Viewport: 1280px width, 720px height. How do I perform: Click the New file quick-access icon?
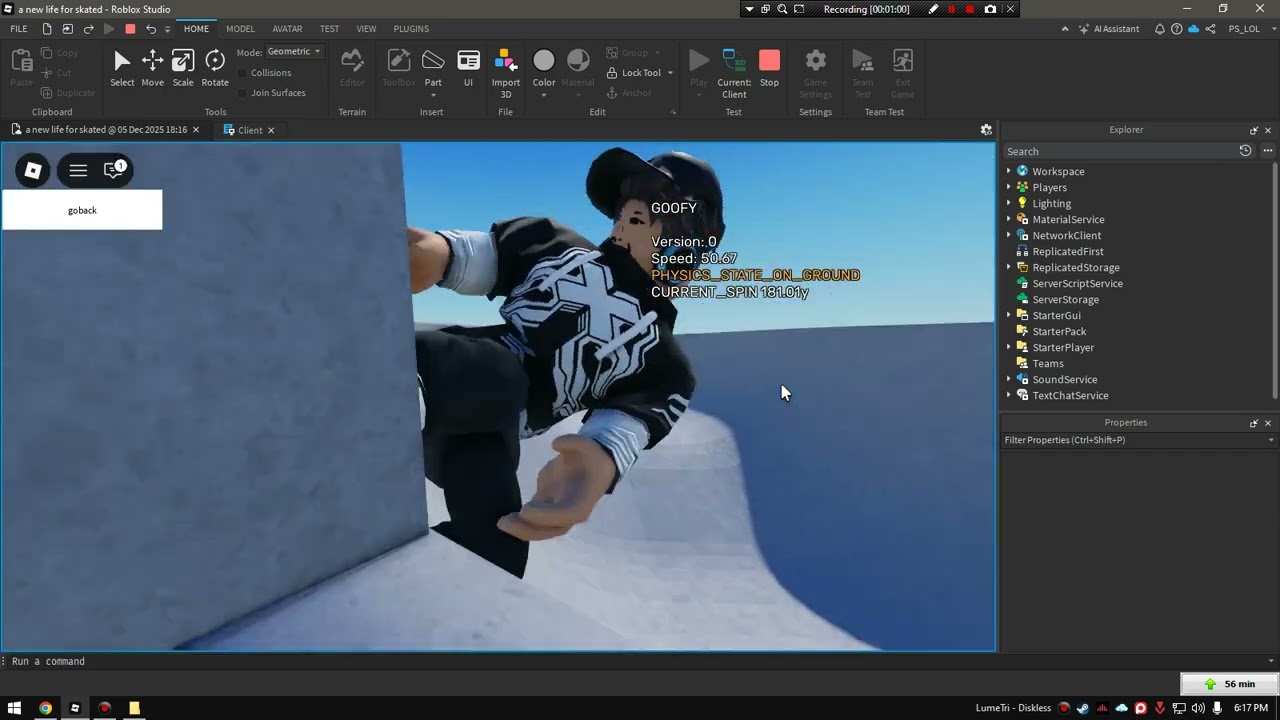pyautogui.click(x=47, y=29)
